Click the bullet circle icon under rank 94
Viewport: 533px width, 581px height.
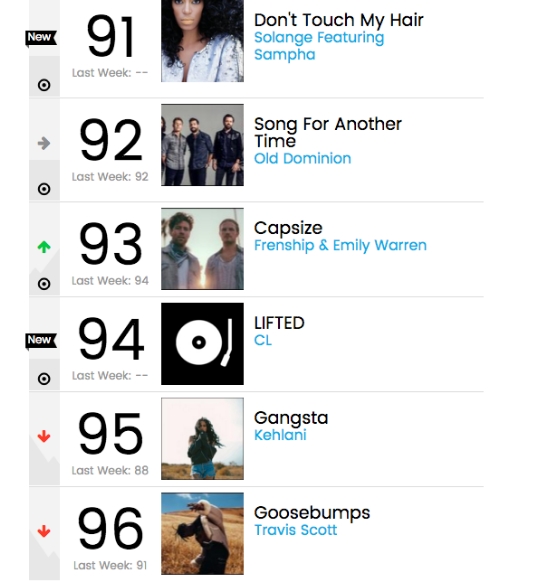[x=44, y=379]
